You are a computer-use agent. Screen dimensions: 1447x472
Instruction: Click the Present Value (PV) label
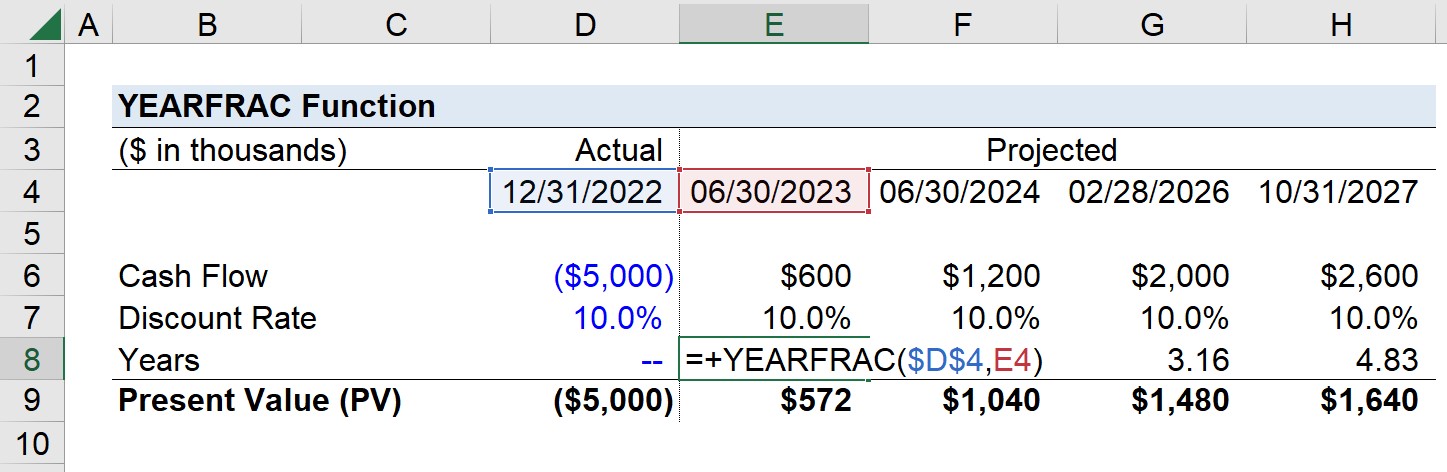tap(260, 401)
